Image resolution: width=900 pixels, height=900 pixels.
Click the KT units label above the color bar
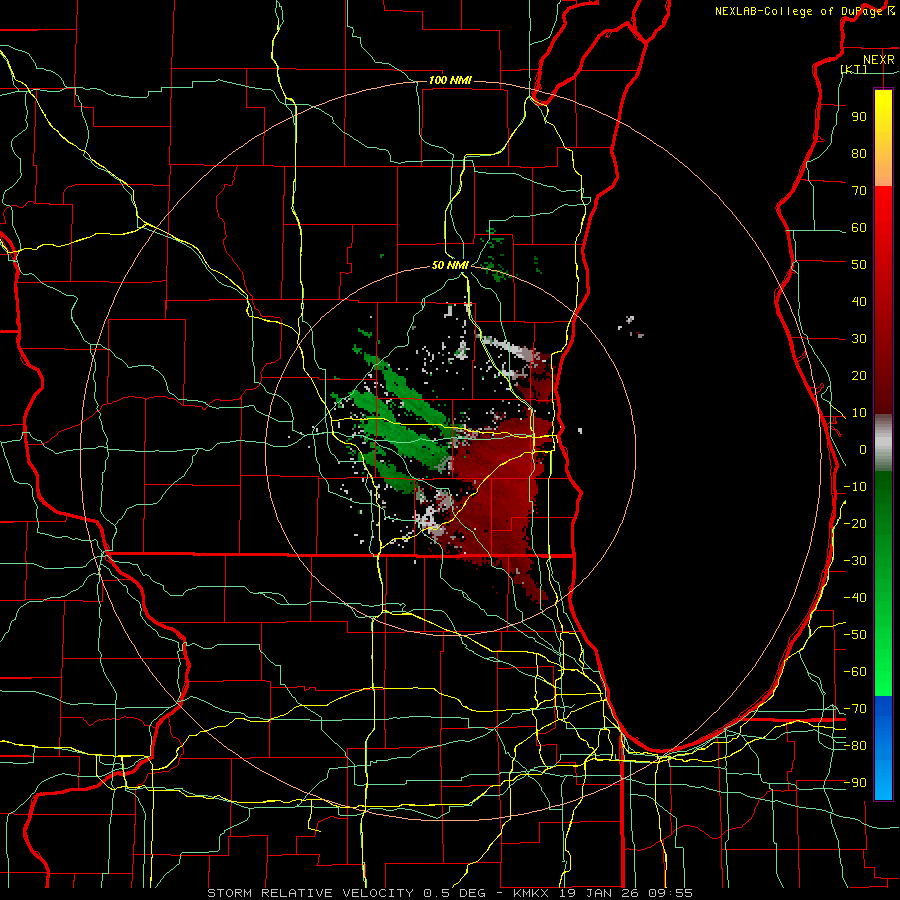854,69
